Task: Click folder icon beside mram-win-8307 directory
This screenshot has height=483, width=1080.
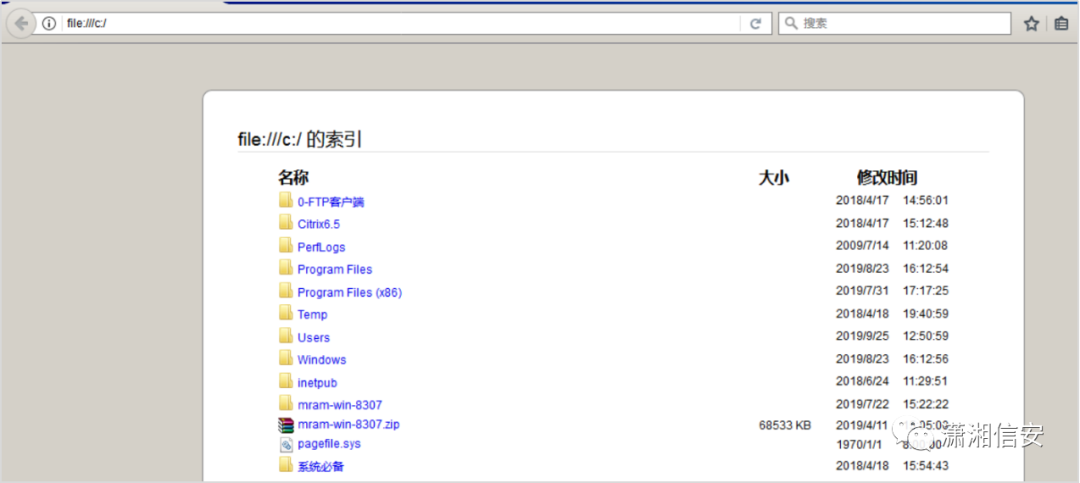Action: (286, 403)
